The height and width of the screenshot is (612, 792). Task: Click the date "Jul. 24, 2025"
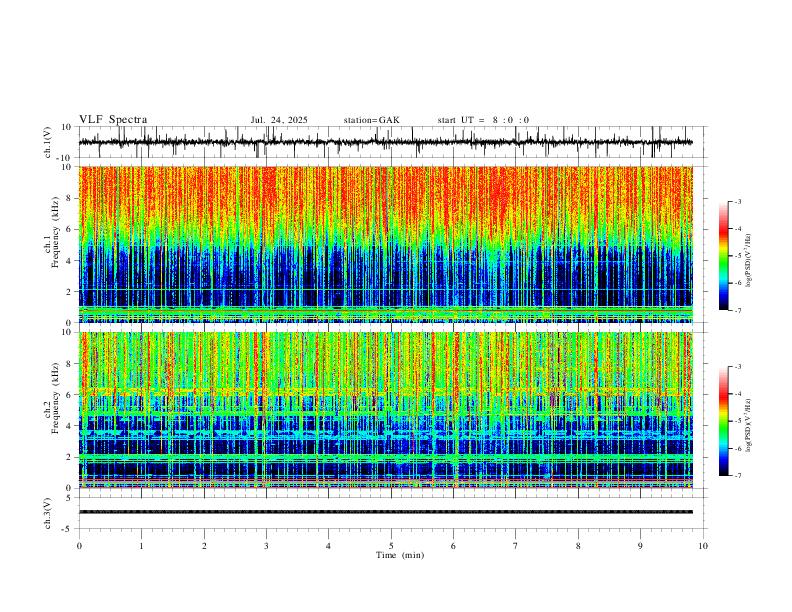coord(279,120)
